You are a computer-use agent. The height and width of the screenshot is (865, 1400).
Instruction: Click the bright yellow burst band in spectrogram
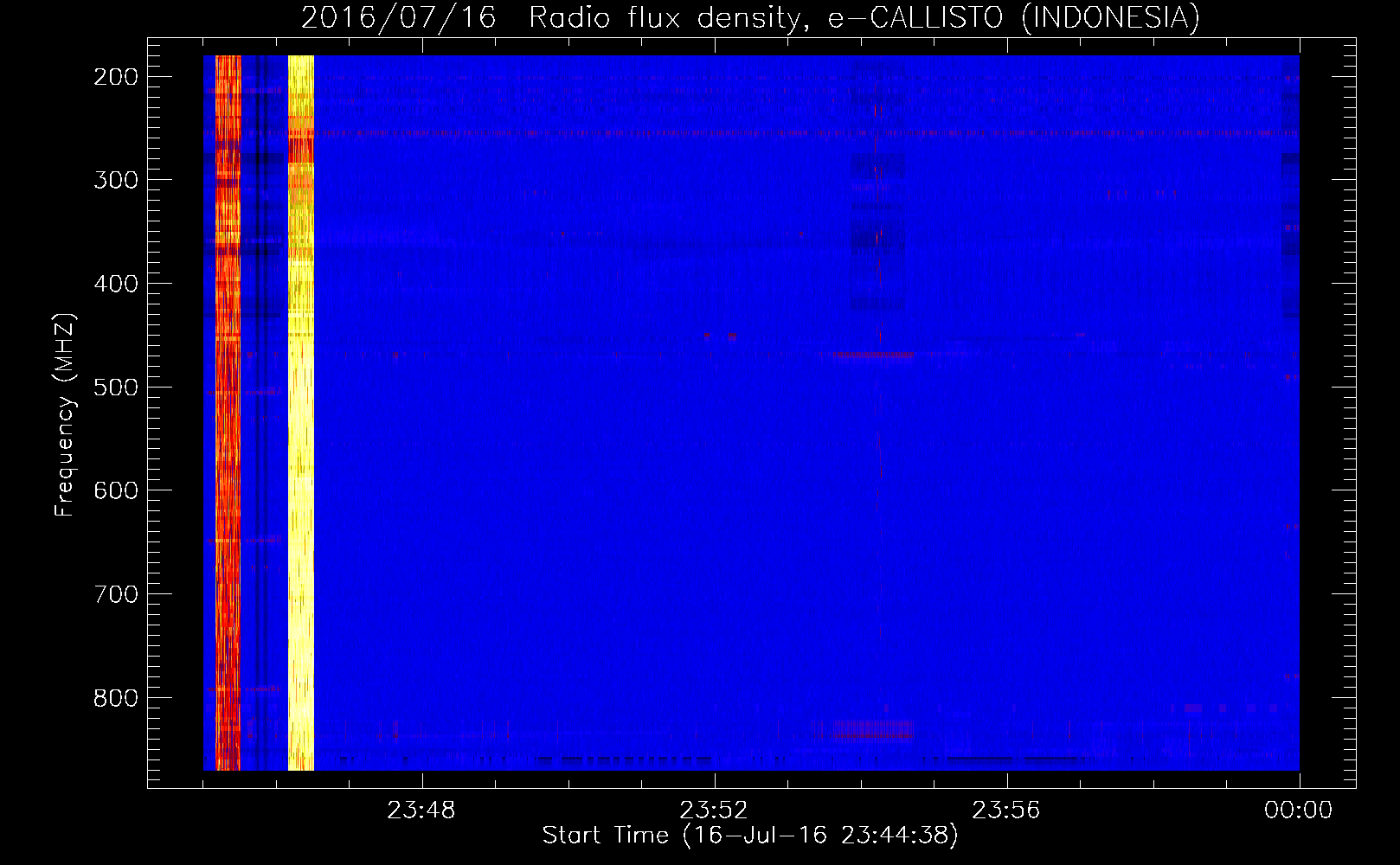[x=300, y=413]
